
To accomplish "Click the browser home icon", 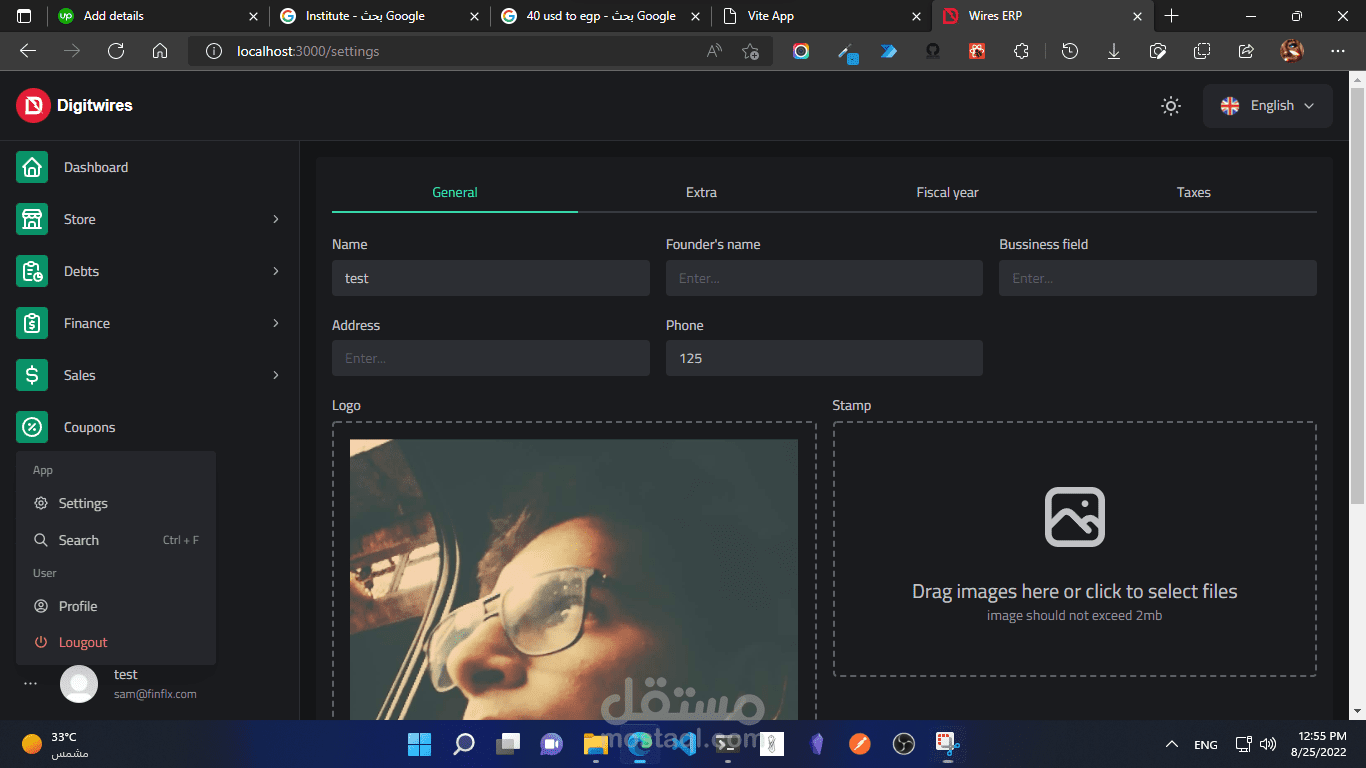I will (160, 51).
